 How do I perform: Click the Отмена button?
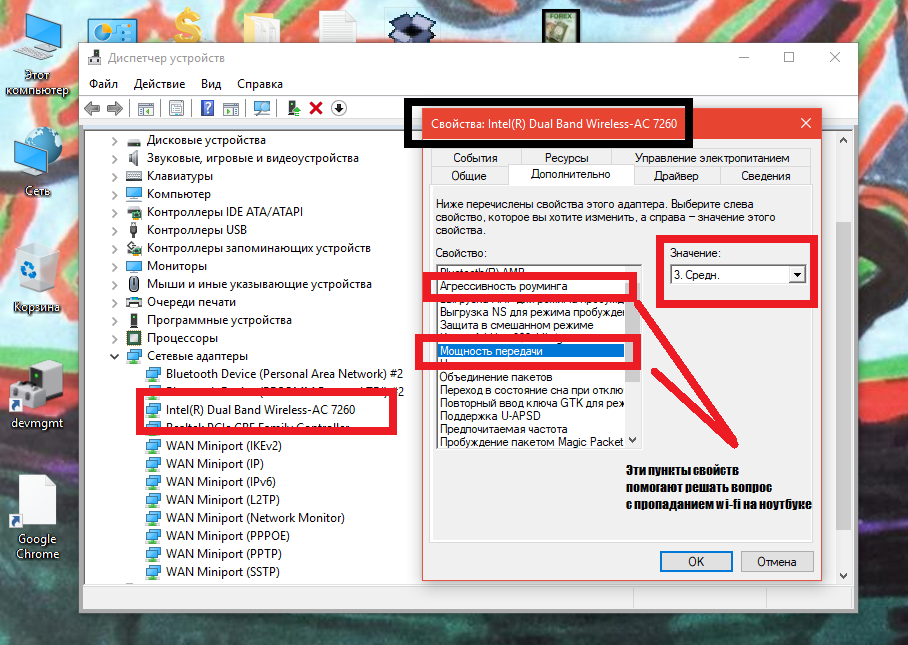coord(777,561)
